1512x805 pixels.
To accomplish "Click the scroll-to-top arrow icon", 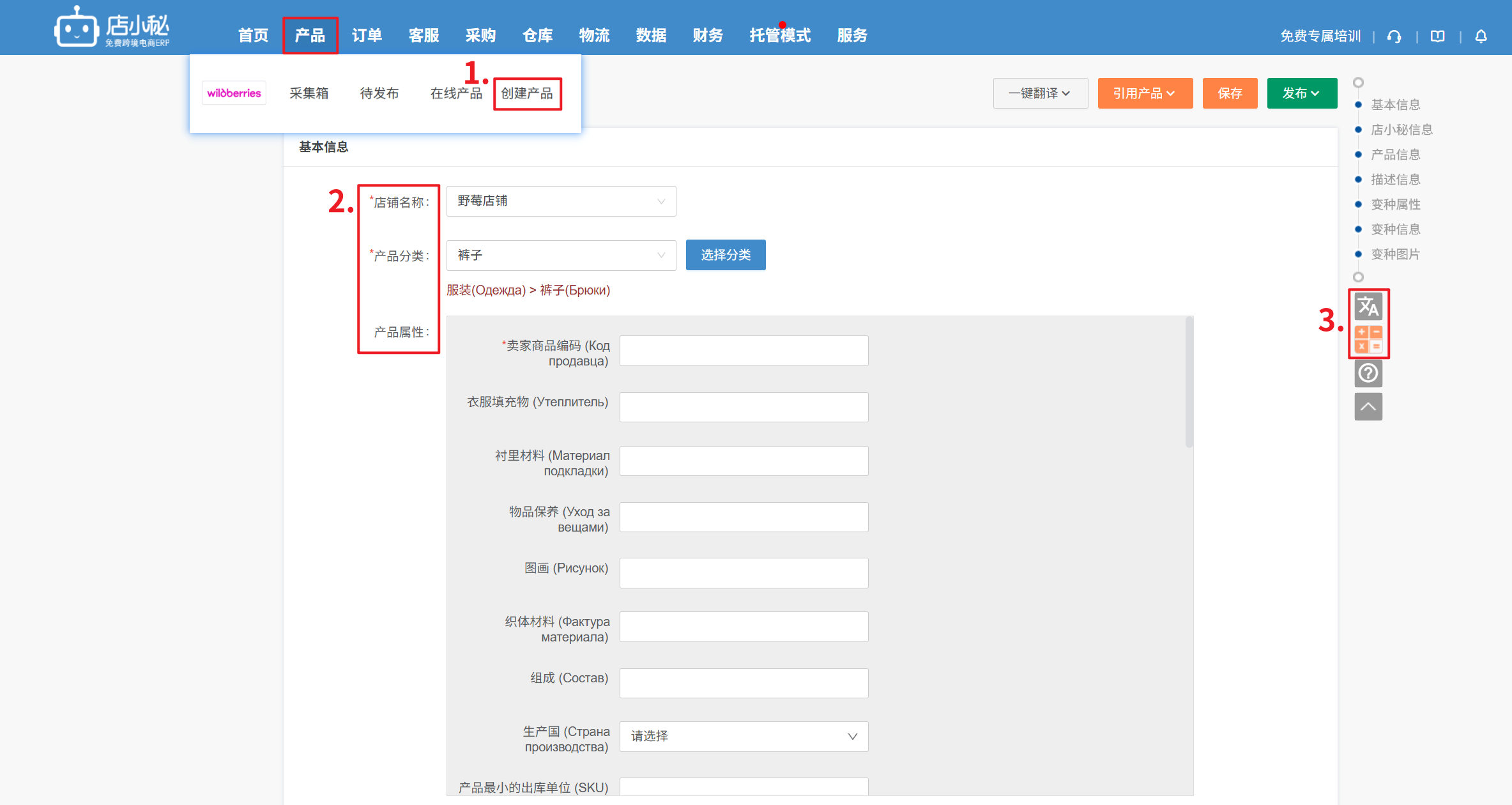I will (x=1368, y=407).
